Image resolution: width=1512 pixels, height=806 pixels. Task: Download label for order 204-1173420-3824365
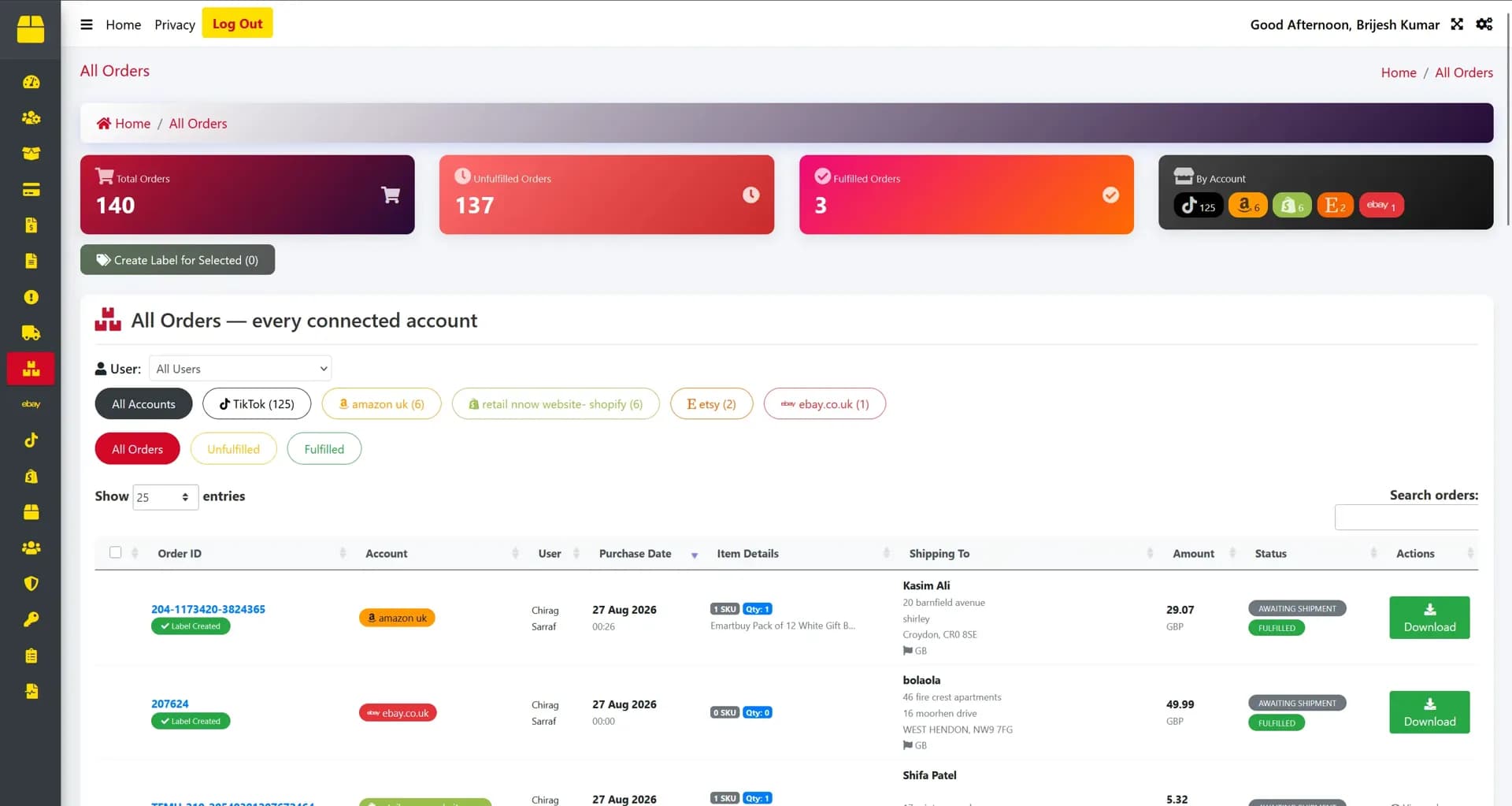[x=1429, y=618]
